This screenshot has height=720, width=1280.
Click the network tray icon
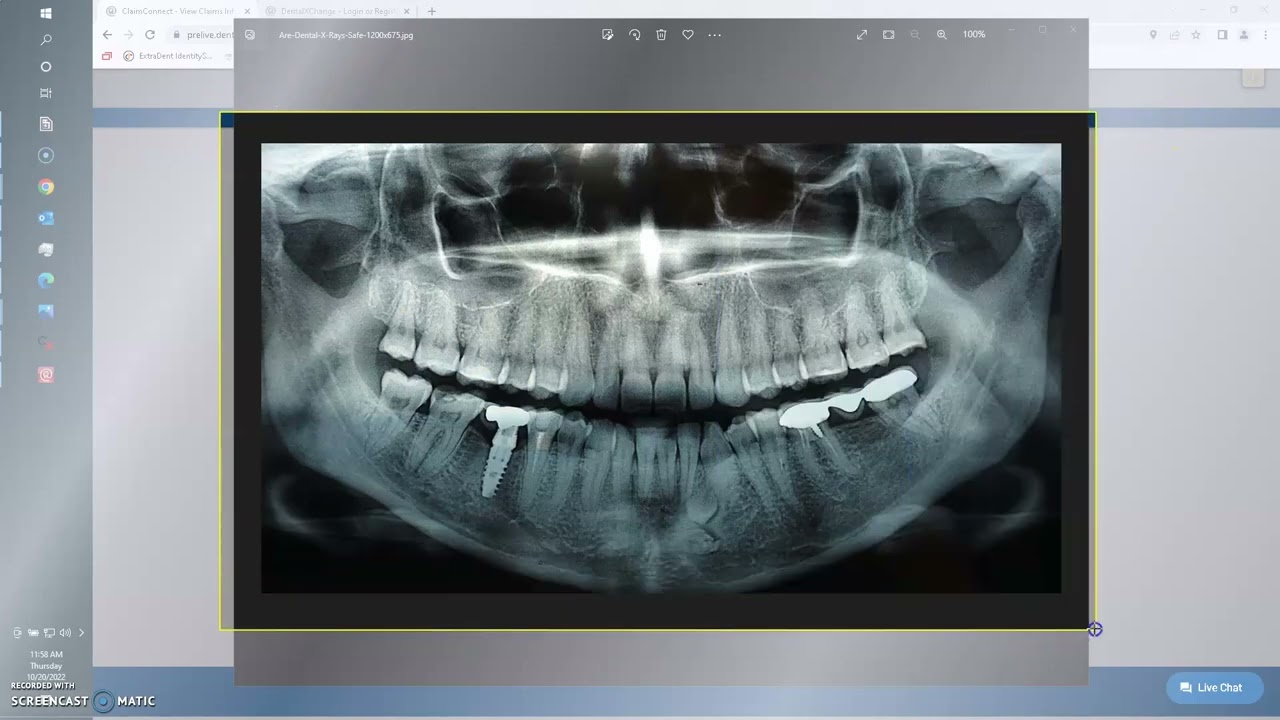(x=49, y=632)
